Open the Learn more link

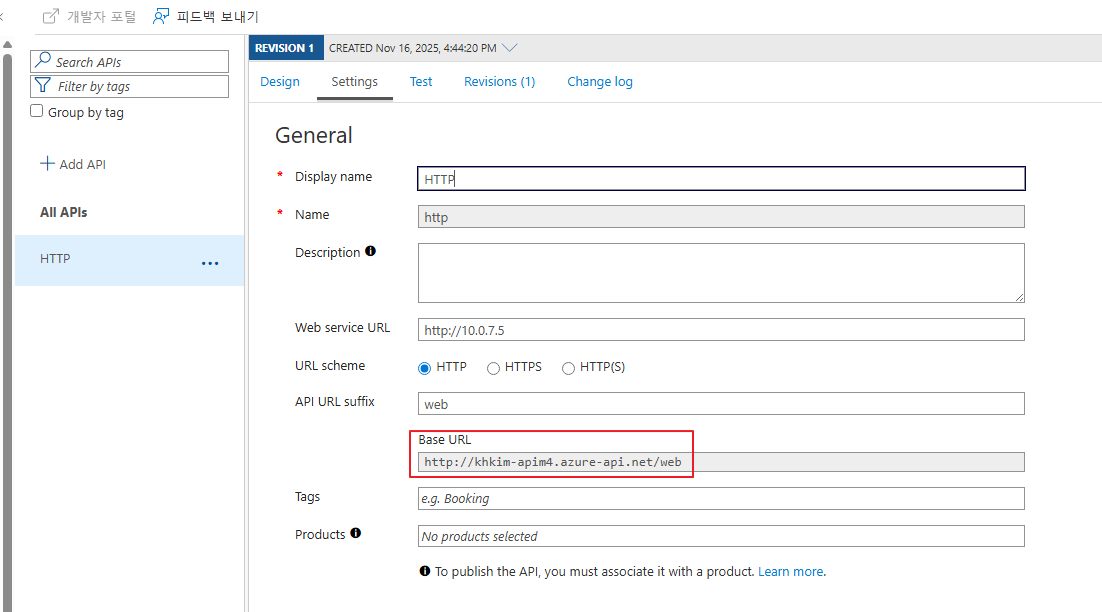pyautogui.click(x=791, y=571)
